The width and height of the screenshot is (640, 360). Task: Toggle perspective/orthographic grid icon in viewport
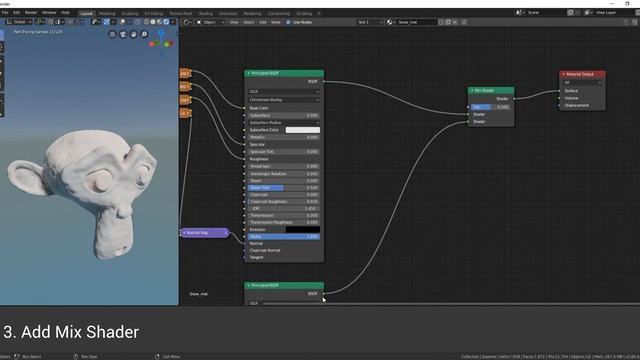point(112,34)
